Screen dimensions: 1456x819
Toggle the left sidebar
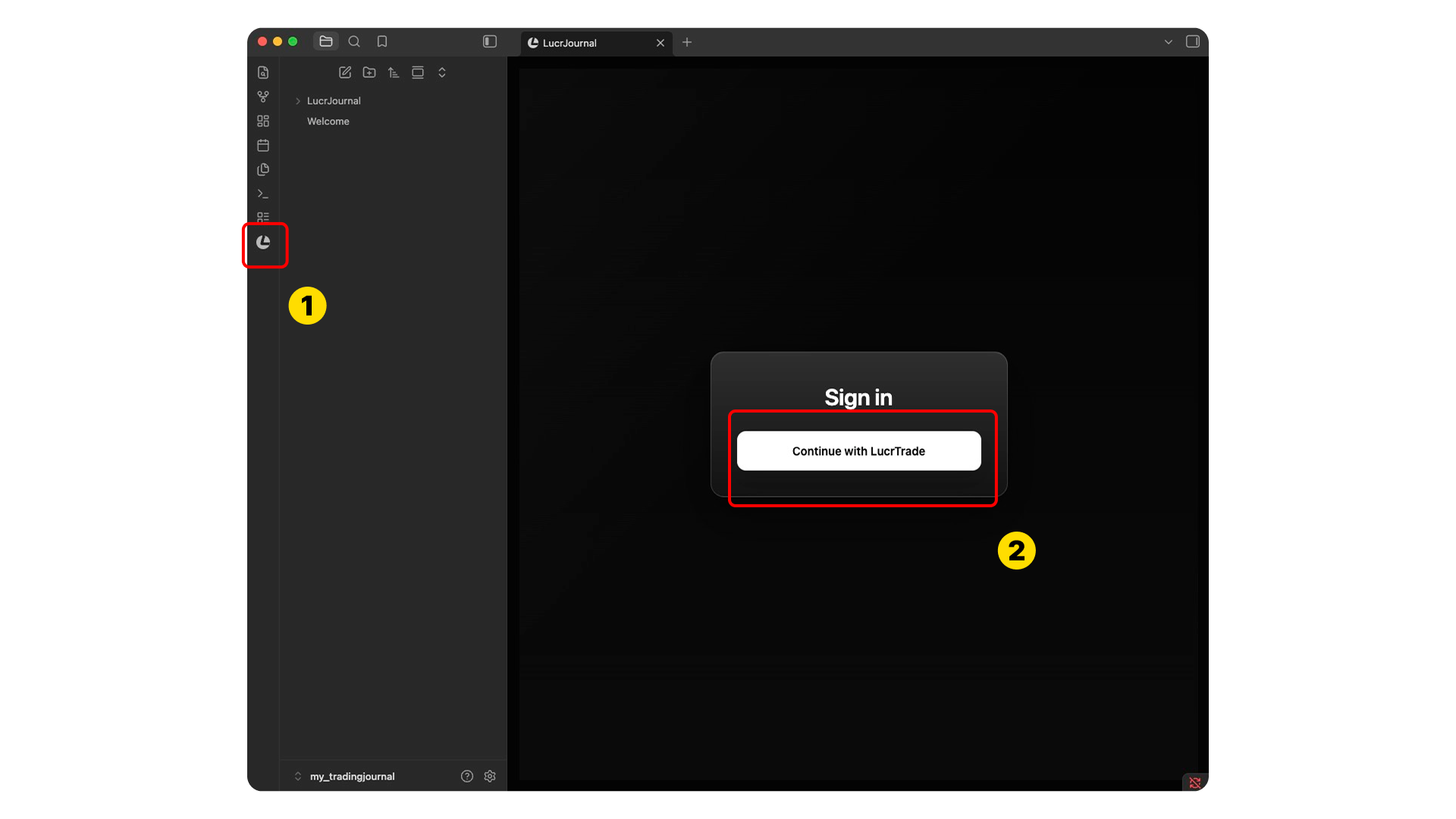490,42
